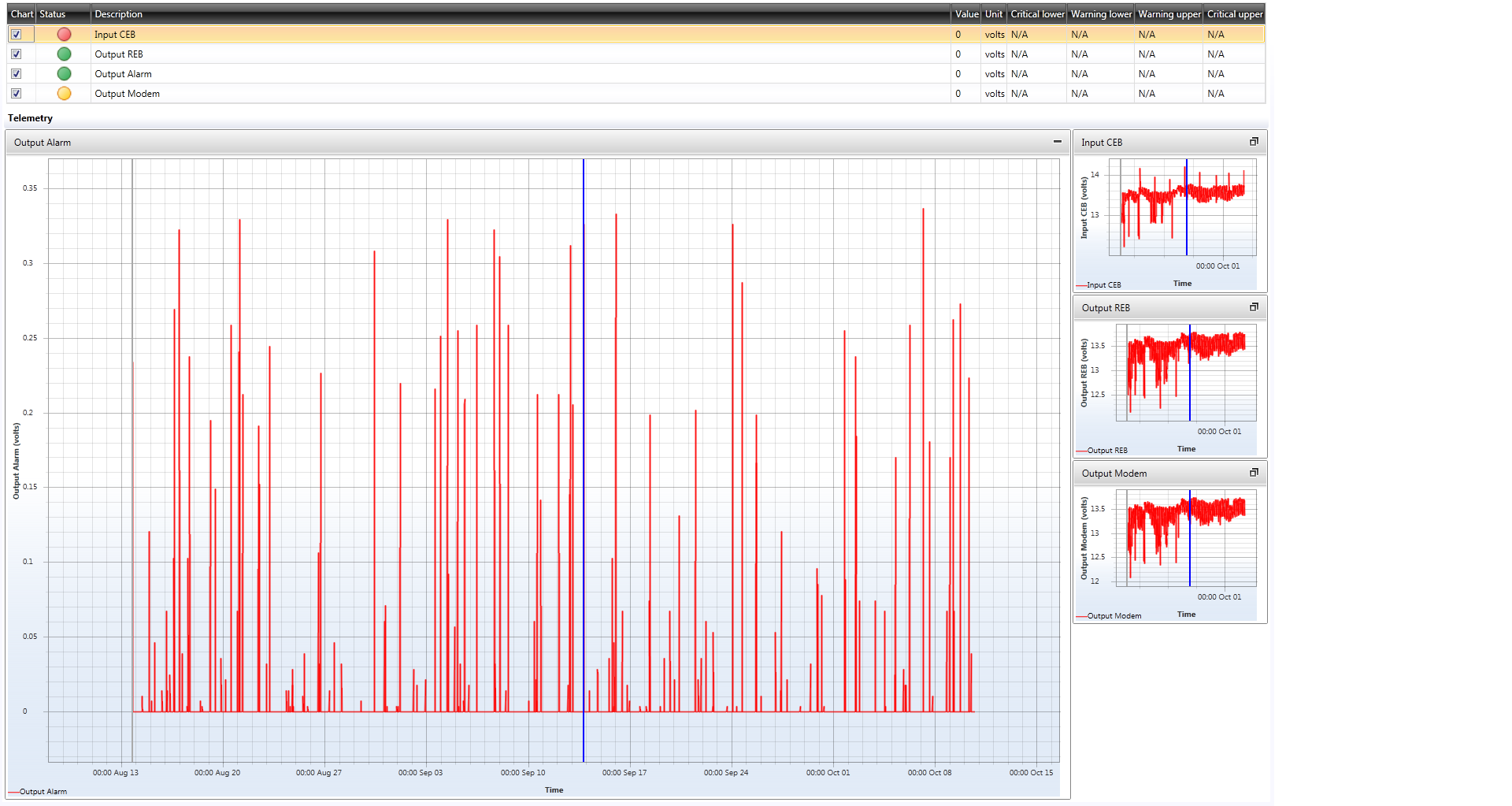Sort by the Description column header
This screenshot has height=806, width=1512.
[x=119, y=14]
